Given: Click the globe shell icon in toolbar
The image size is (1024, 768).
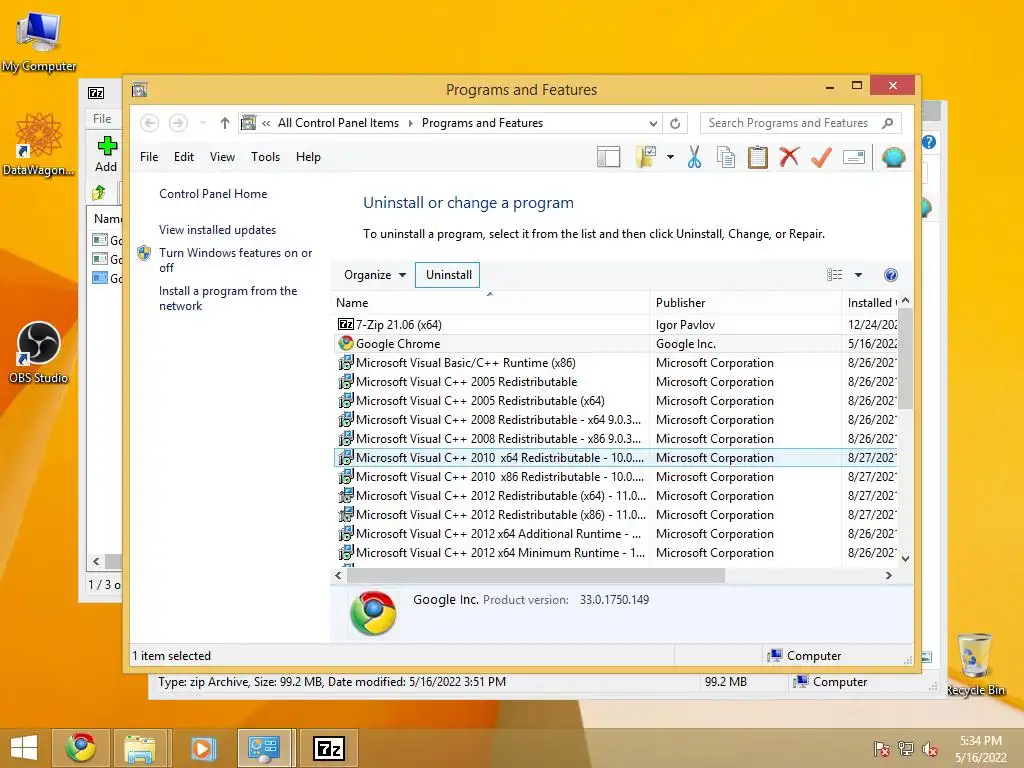Looking at the screenshot, I should click(x=893, y=157).
